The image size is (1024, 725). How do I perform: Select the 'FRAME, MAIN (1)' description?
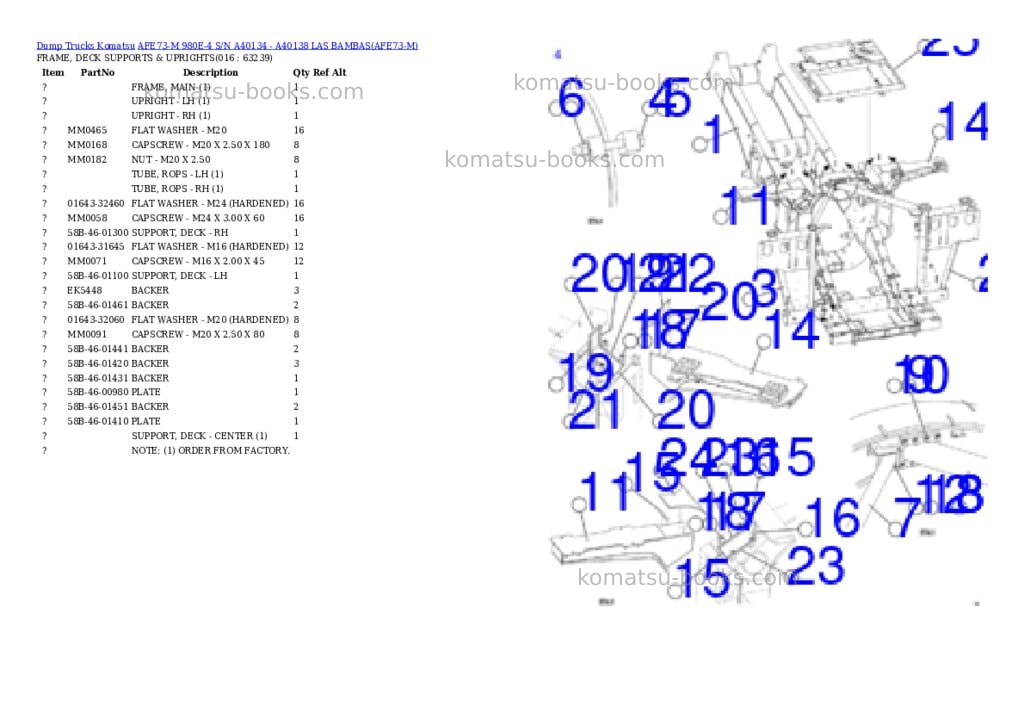coord(170,87)
